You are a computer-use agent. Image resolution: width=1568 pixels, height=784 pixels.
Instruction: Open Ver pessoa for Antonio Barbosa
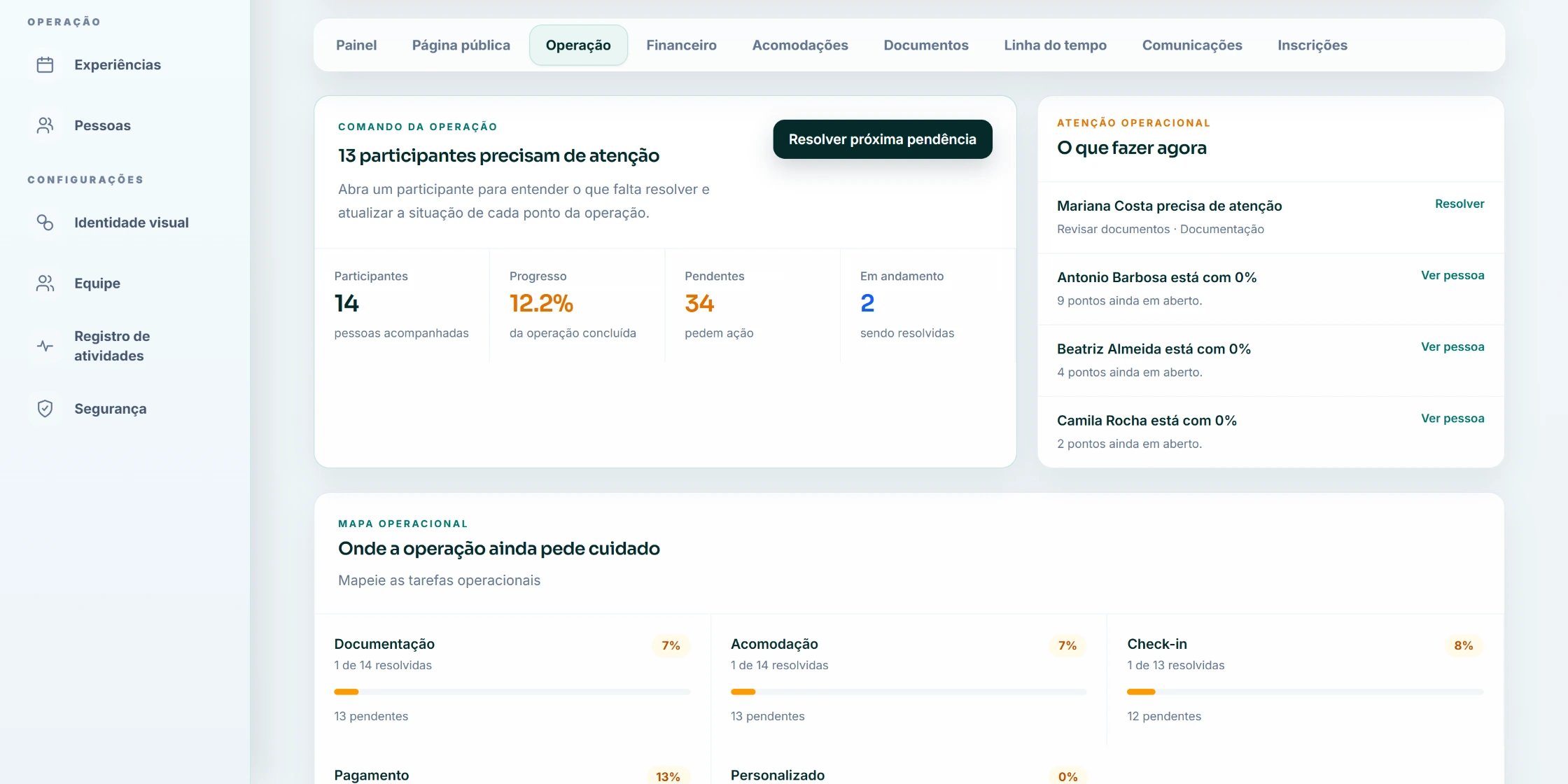coord(1452,275)
